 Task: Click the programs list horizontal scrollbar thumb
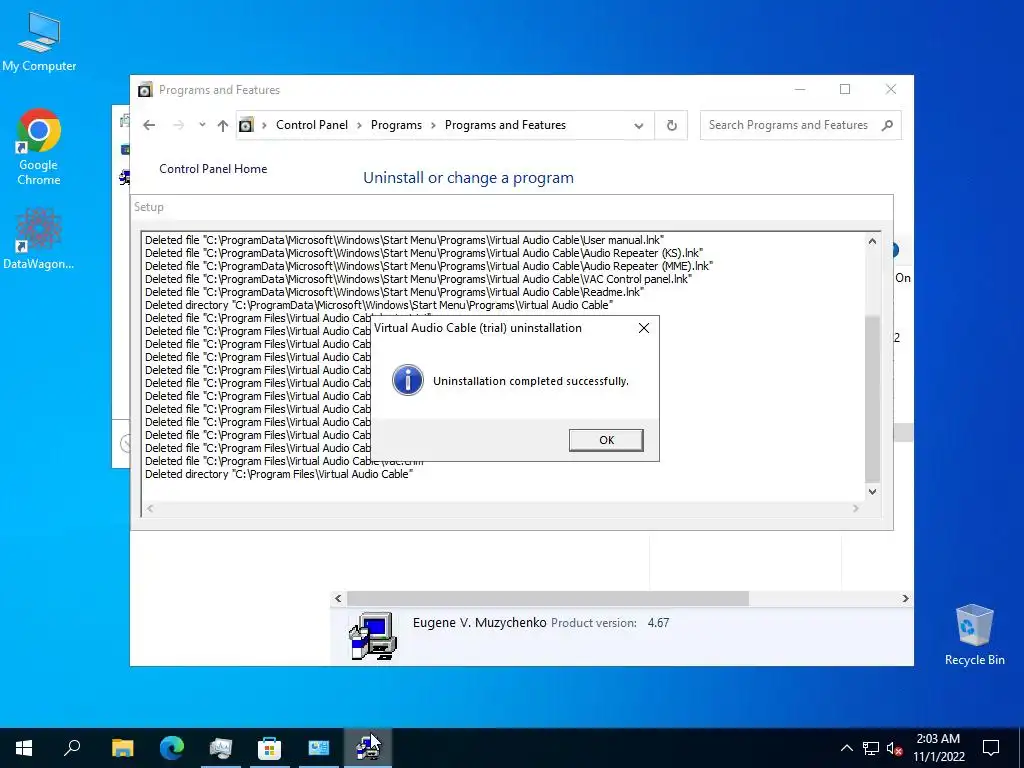tap(548, 598)
